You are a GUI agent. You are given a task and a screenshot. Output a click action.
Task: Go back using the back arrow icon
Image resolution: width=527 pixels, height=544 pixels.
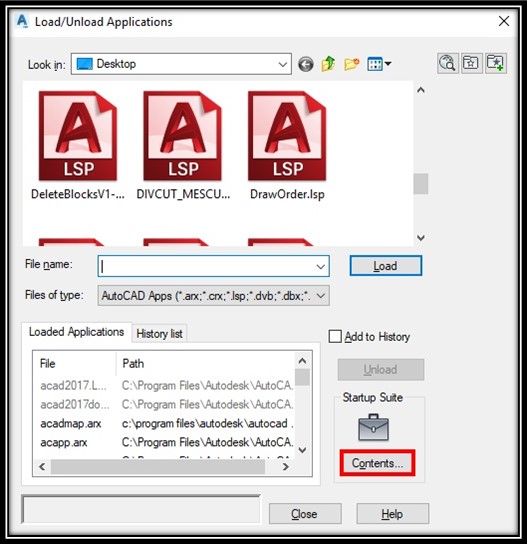[306, 64]
